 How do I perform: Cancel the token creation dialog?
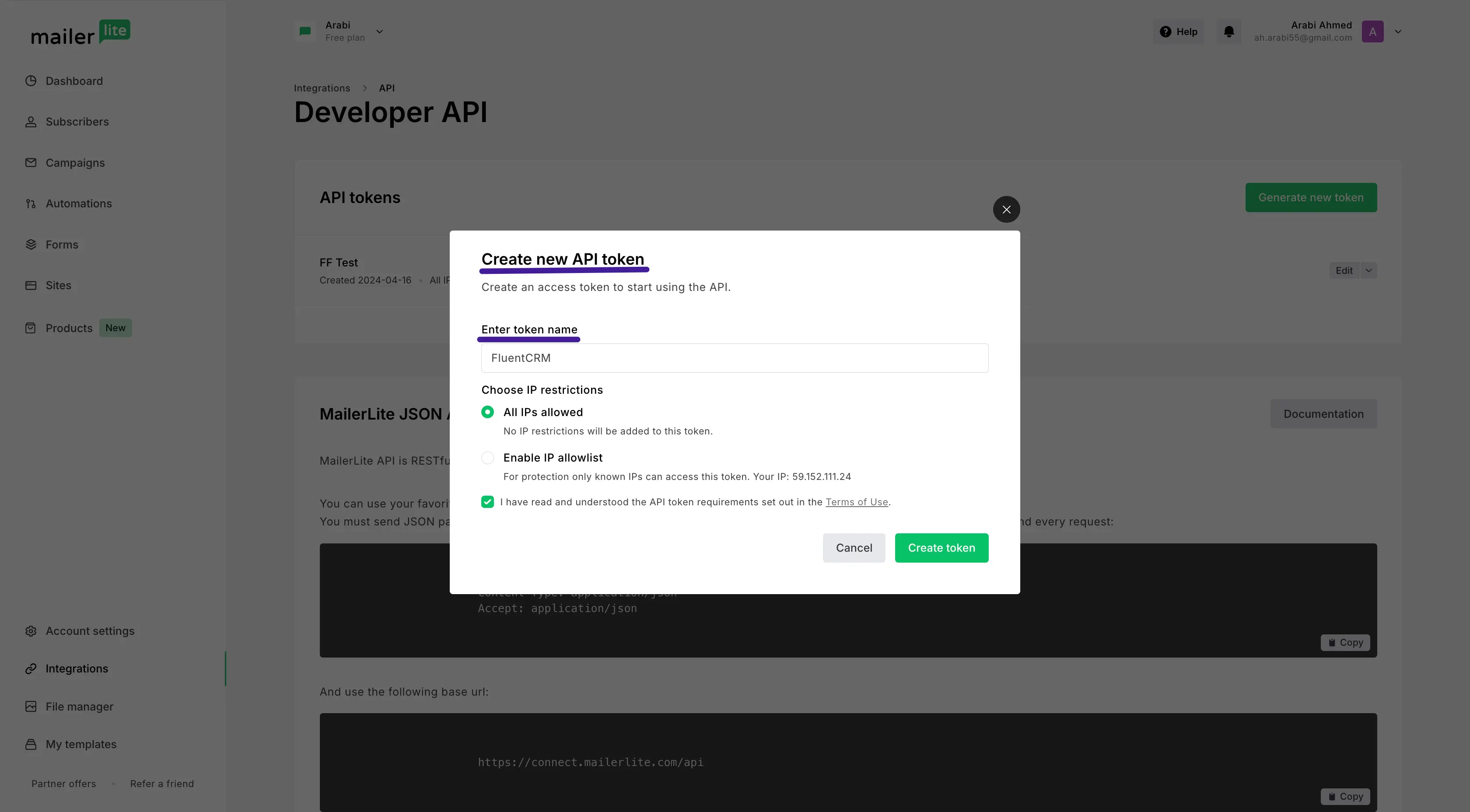click(x=854, y=548)
